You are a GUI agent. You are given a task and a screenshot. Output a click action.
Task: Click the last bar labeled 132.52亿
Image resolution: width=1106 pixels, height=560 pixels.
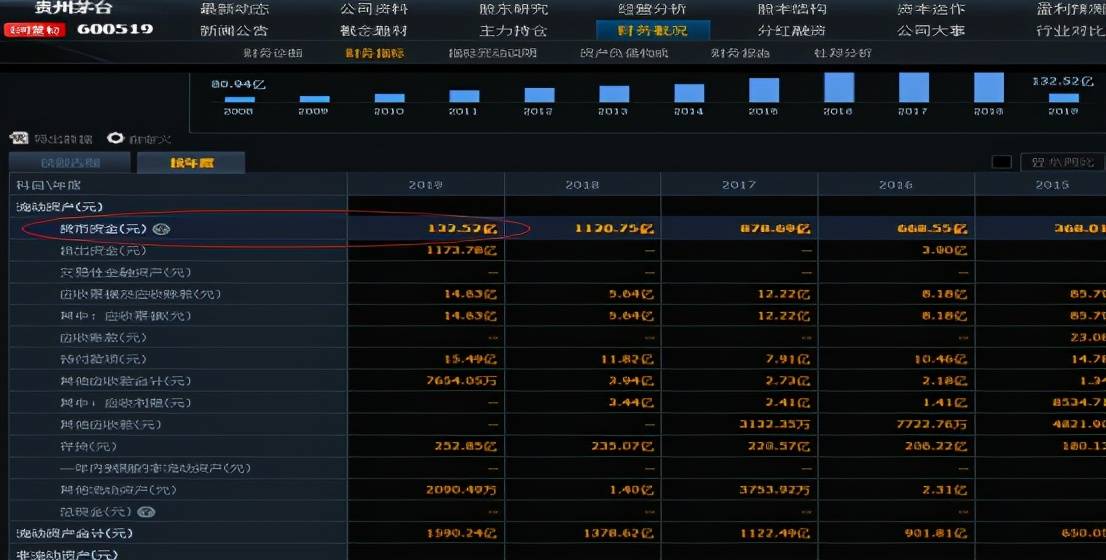tap(1063, 97)
